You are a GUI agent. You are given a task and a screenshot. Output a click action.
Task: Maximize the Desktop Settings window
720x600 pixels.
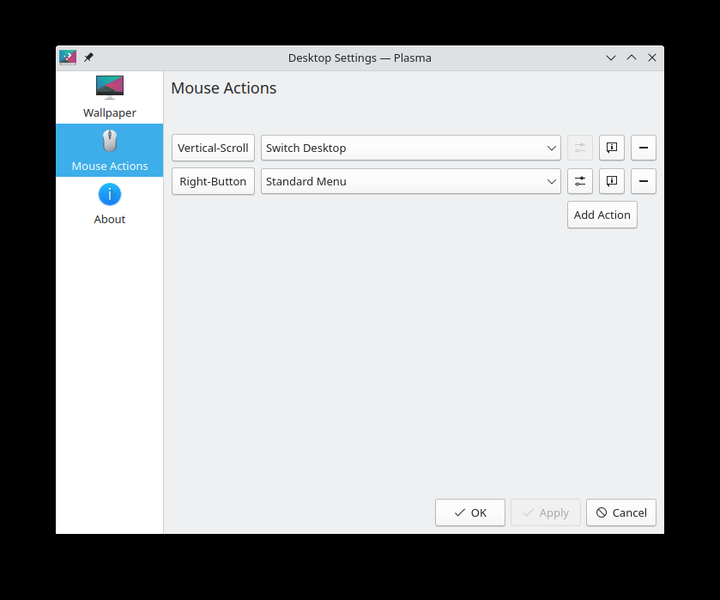(631, 58)
